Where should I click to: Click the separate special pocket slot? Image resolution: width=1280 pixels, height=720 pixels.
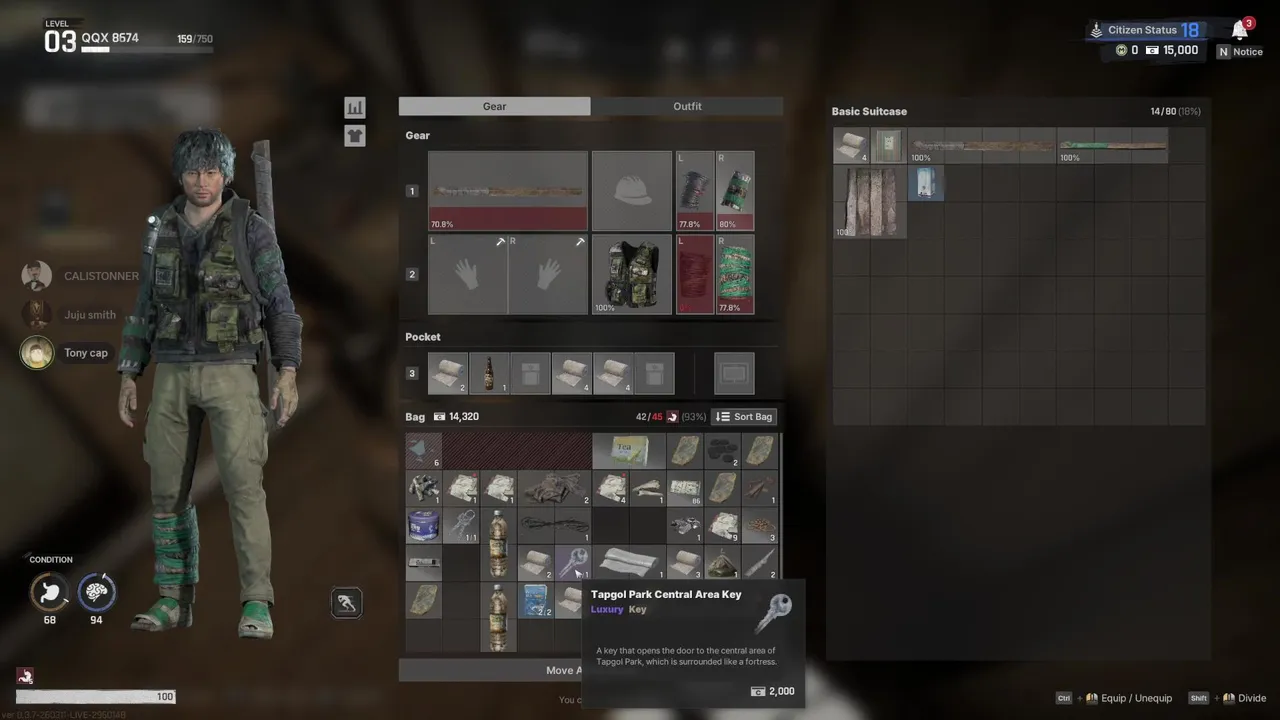[x=734, y=373]
